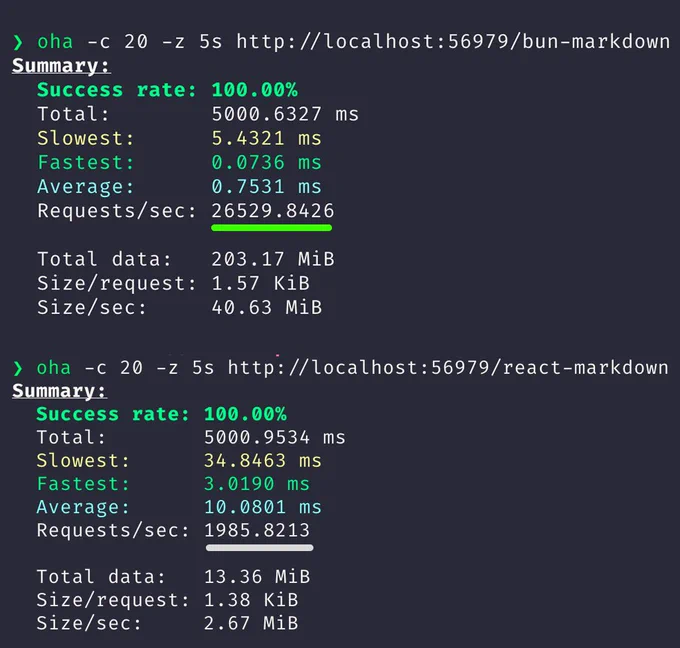Select slowest value 5.4321 ms

coord(266,138)
